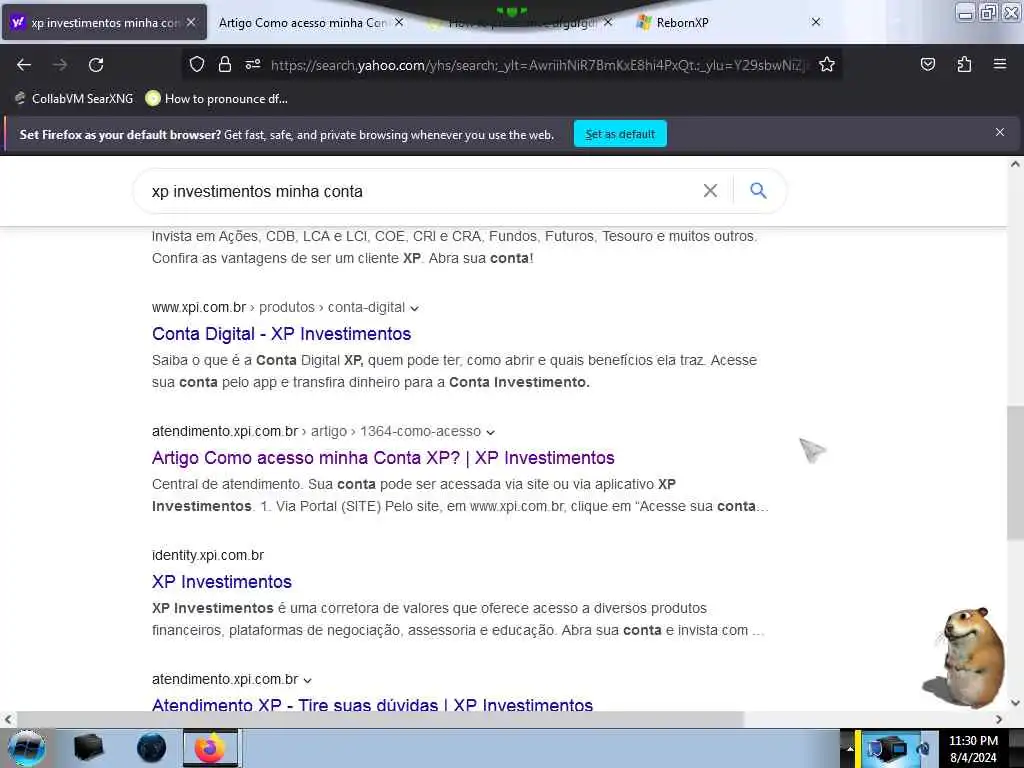The height and width of the screenshot is (768, 1024).
Task: Open the Firefox hamburger application menu
Action: (1000, 64)
